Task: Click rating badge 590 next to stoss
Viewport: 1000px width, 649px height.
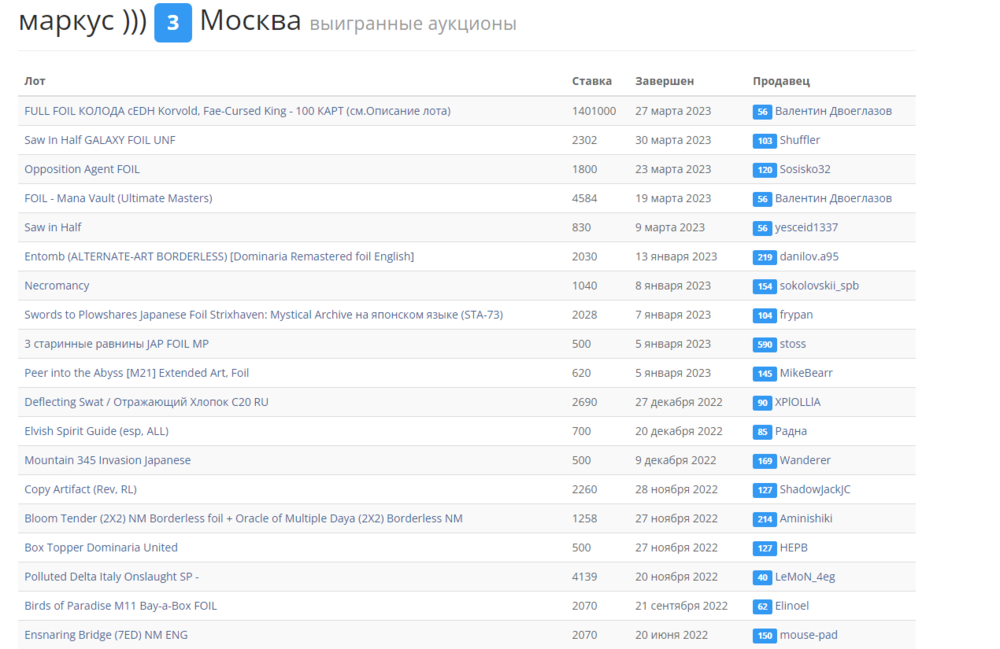Action: 765,344
